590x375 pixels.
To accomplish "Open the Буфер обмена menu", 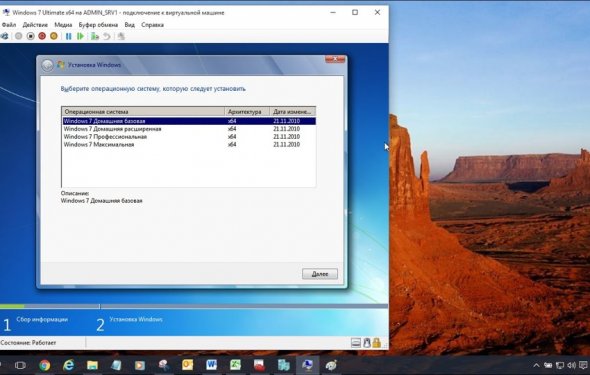I will click(x=98, y=25).
